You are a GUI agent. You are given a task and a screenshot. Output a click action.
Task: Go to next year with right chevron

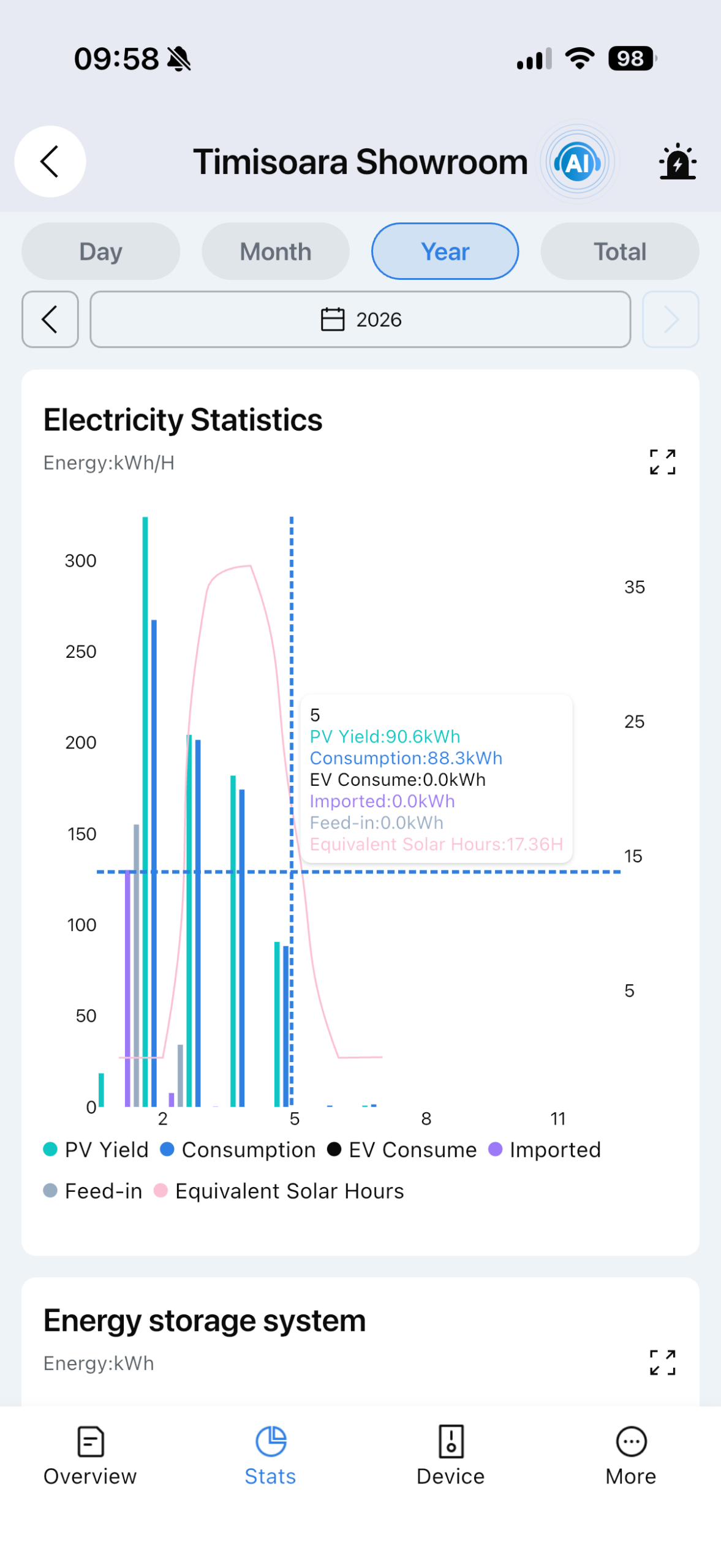point(670,319)
